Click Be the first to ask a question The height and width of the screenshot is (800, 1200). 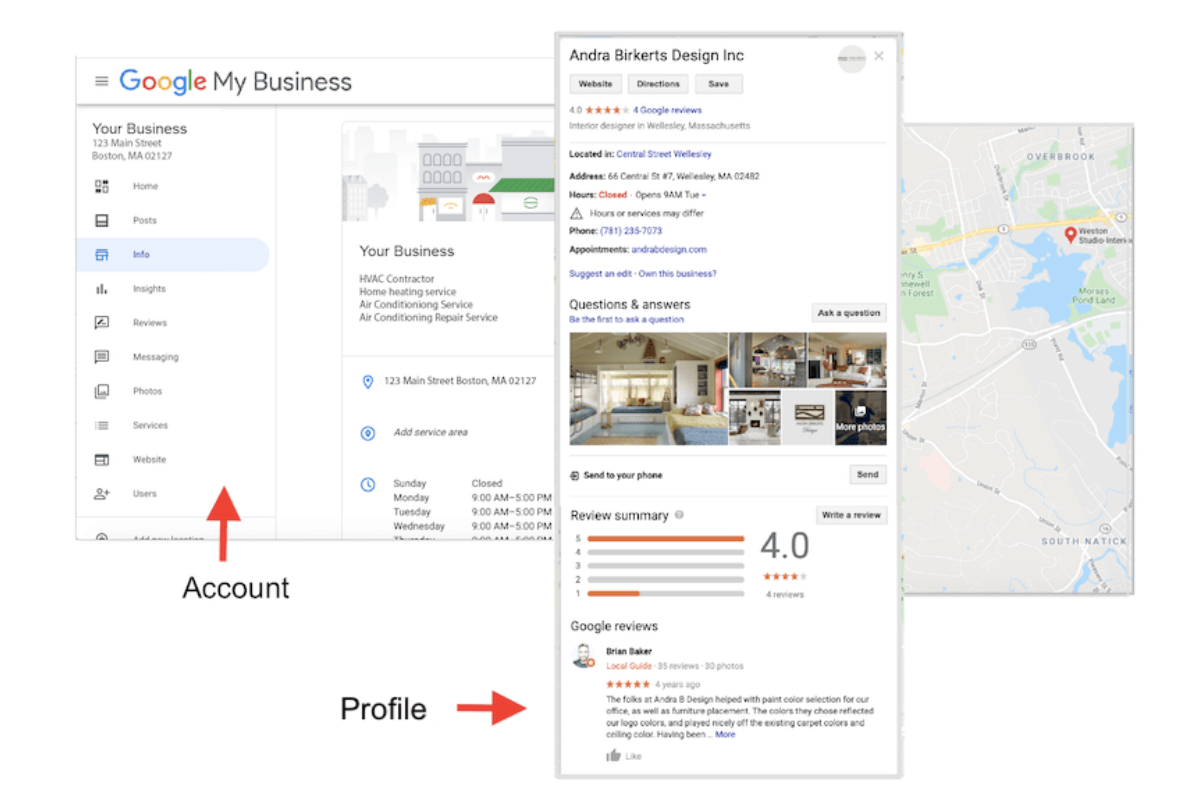click(626, 319)
